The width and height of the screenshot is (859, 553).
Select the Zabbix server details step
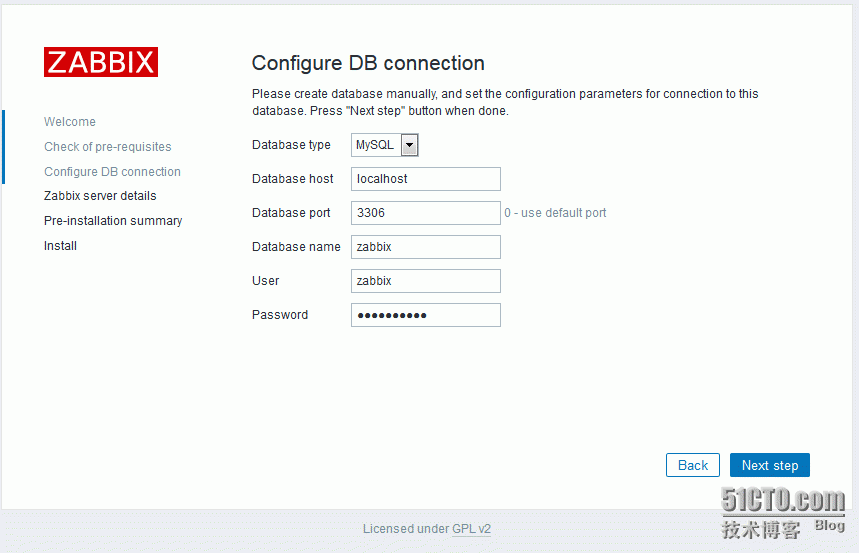point(100,196)
